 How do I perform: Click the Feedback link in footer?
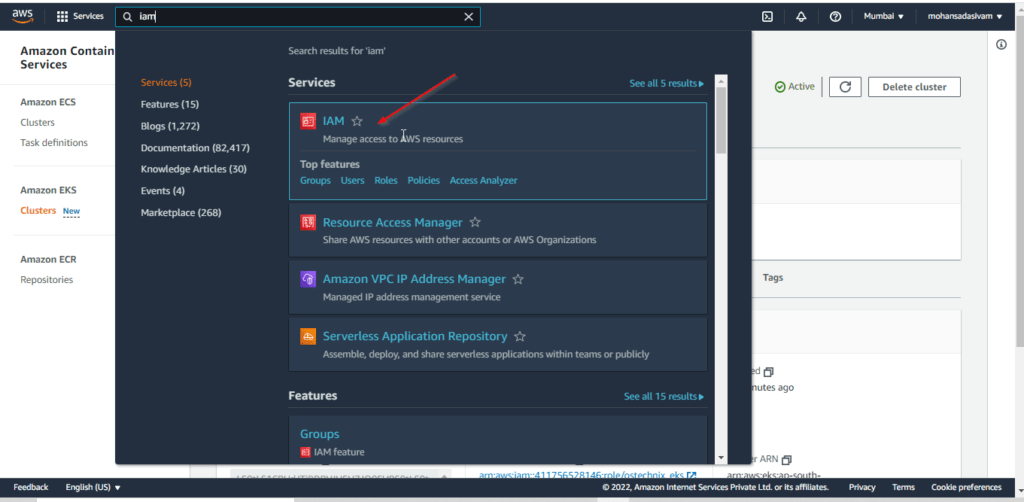31,487
